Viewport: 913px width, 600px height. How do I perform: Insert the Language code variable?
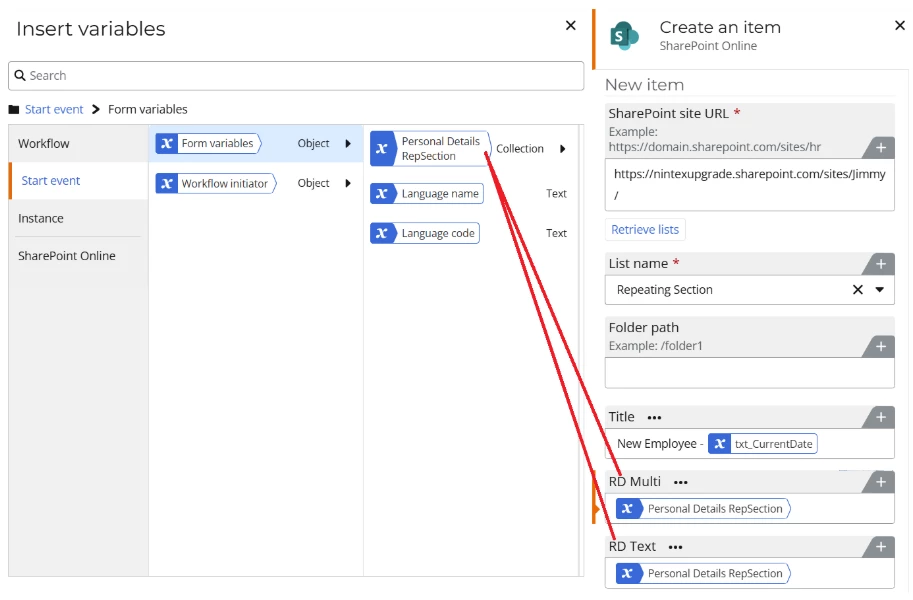[424, 233]
